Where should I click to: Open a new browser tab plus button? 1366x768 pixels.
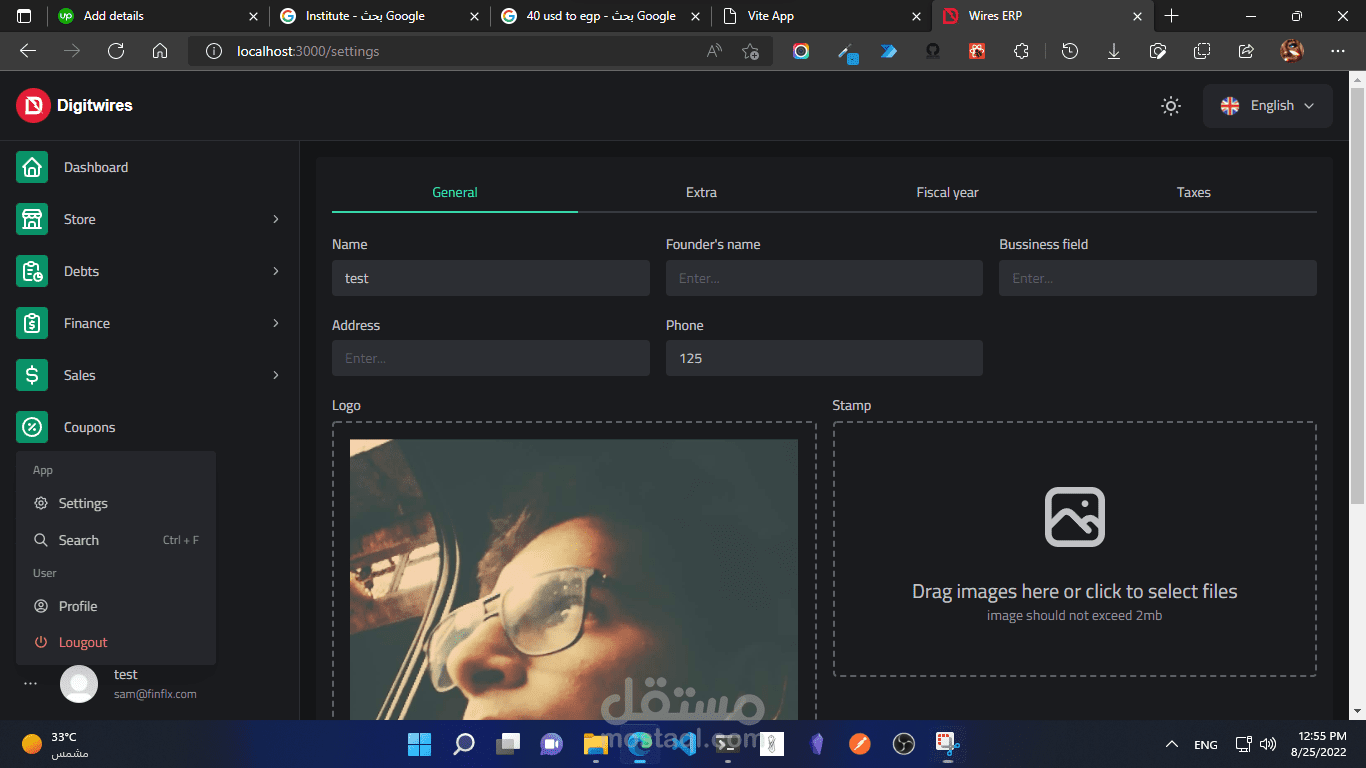point(1172,16)
